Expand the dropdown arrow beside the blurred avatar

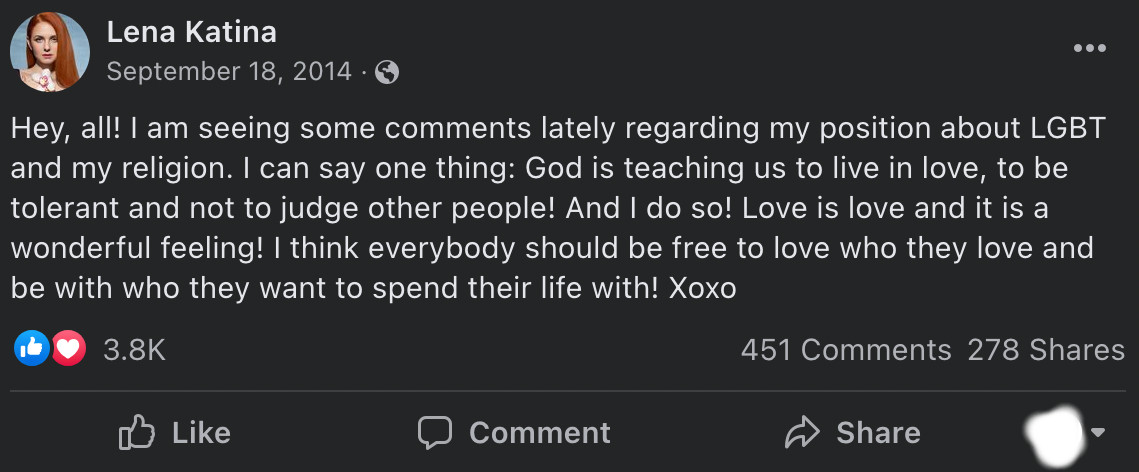(x=1098, y=433)
